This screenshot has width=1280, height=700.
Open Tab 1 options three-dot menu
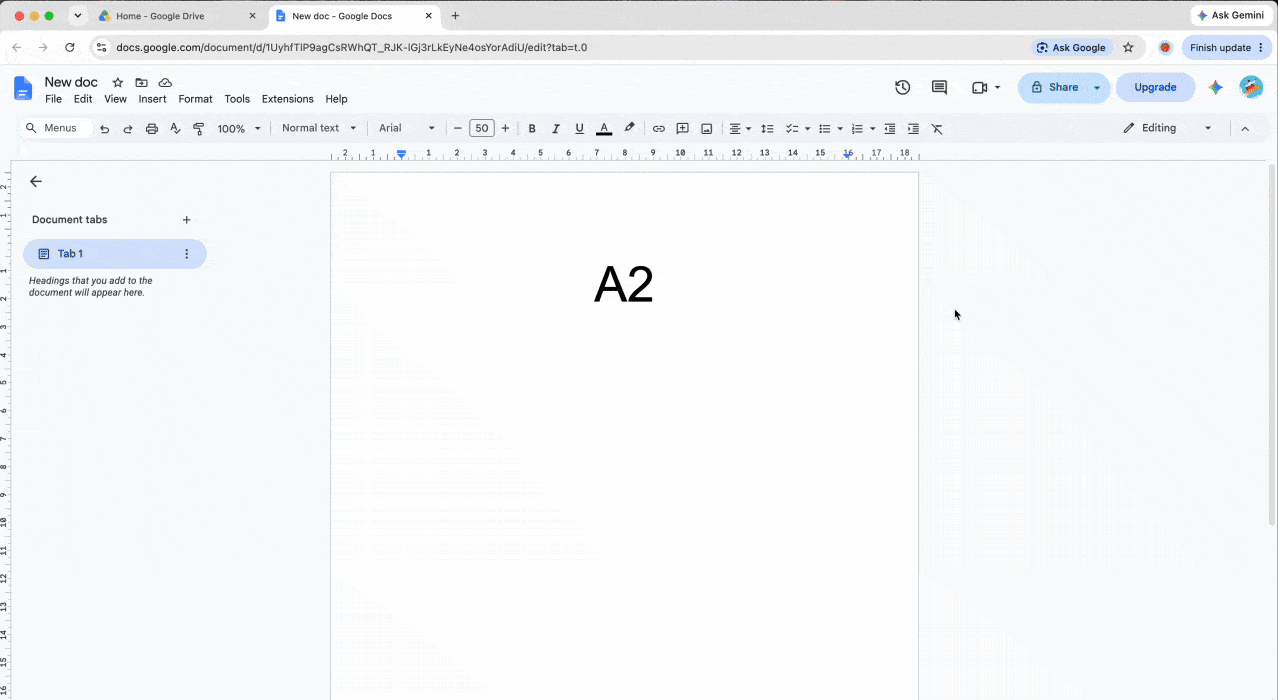(186, 254)
